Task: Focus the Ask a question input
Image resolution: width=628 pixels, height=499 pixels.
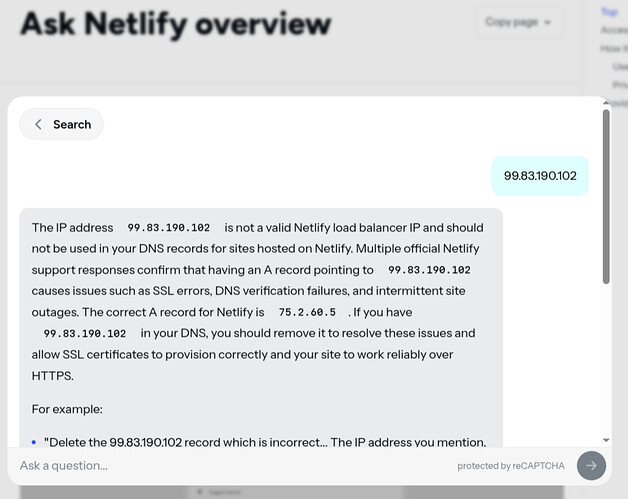Action: [230, 465]
